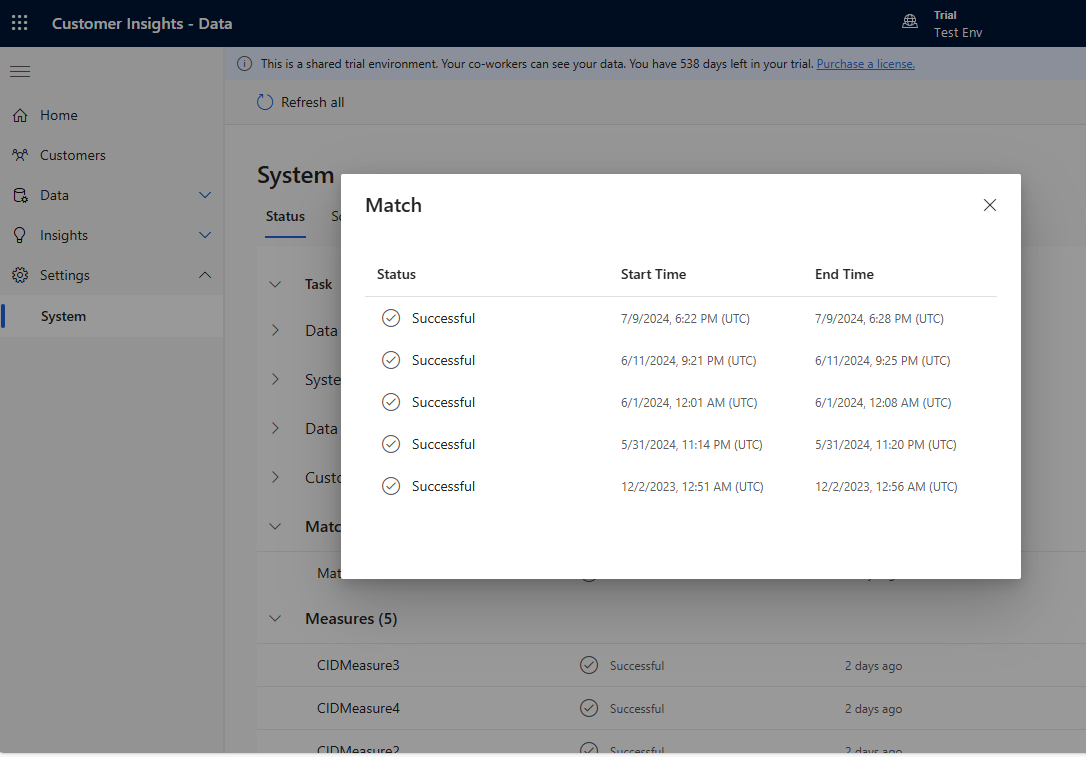Collapse the sidebar with hamburger icon

coord(20,71)
